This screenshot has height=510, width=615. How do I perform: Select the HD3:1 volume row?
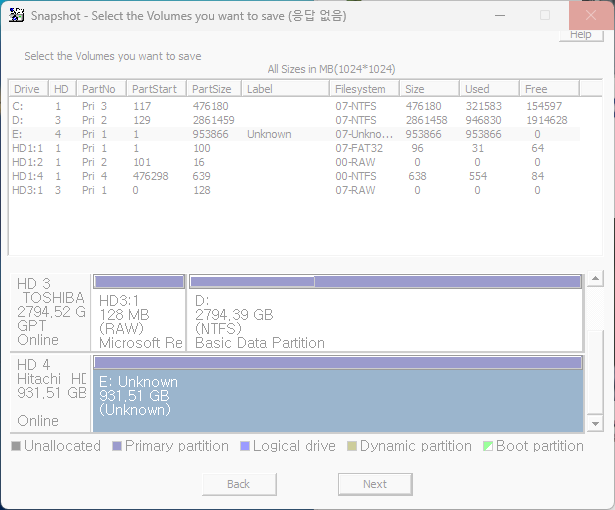pyautogui.click(x=294, y=190)
